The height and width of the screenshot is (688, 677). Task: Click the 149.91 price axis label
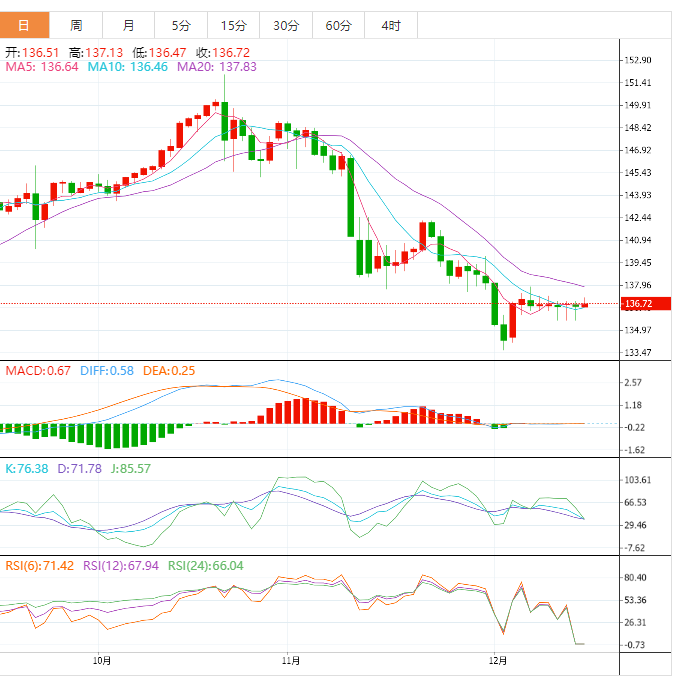point(638,105)
